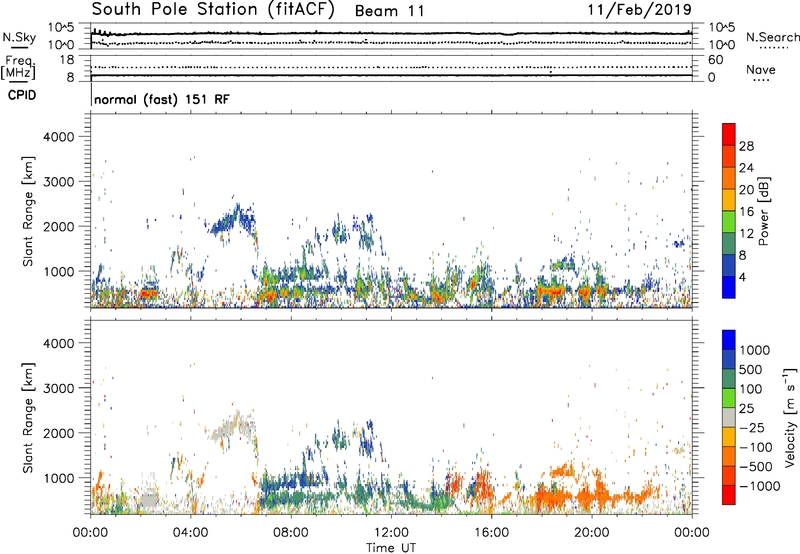Click the '20' power colorbar label
800x554 pixels.
pyautogui.click(x=746, y=190)
